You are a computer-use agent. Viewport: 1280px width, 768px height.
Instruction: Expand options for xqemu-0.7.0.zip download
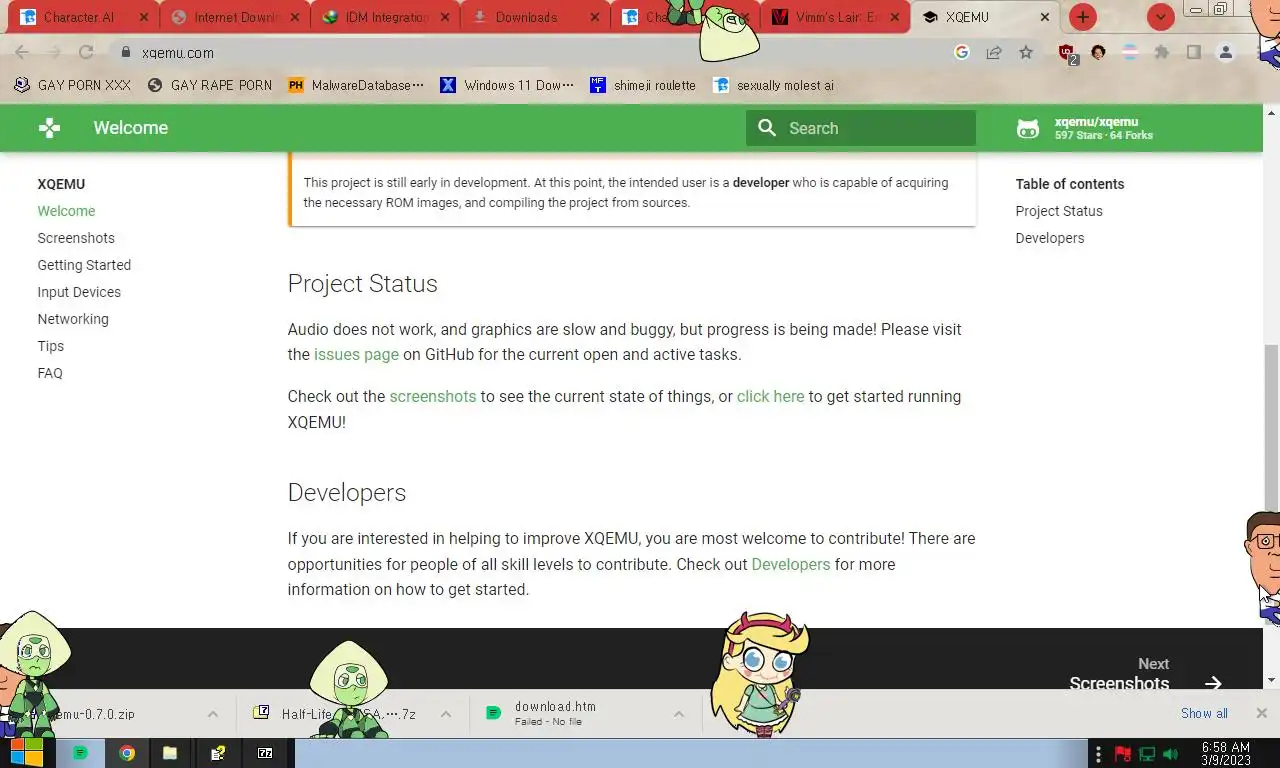[x=212, y=714]
